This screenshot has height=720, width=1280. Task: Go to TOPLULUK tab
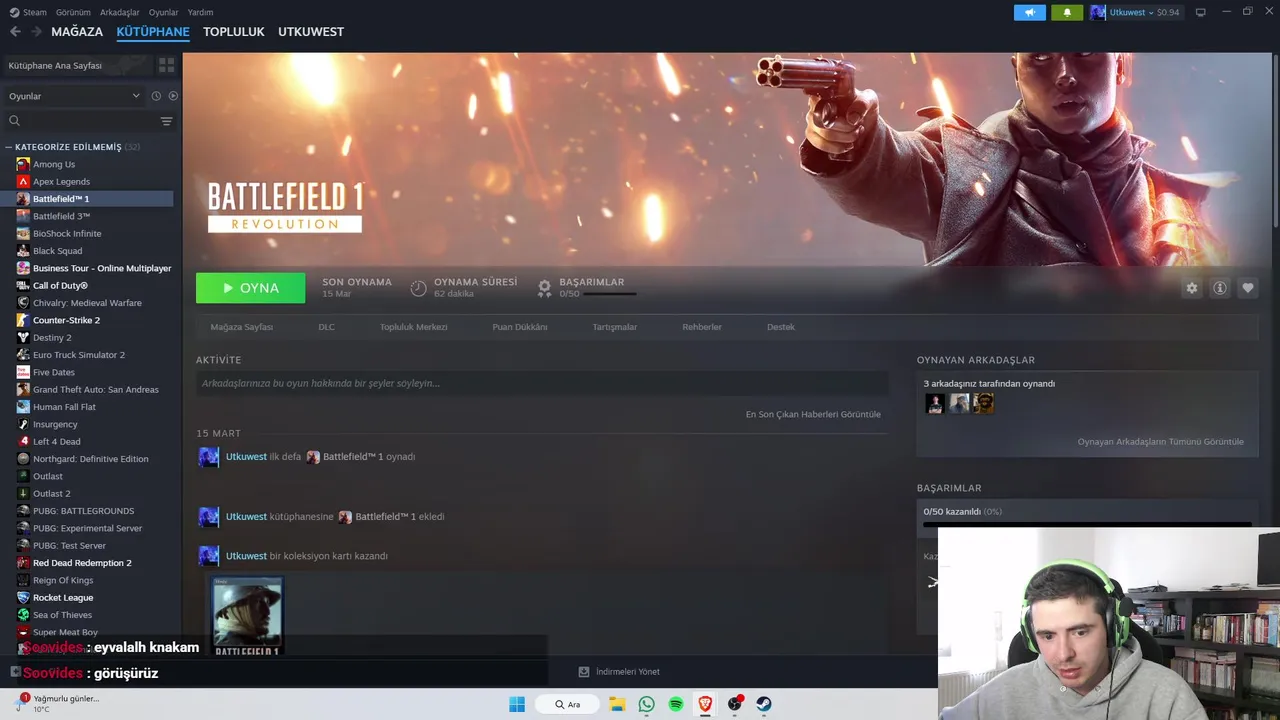pyautogui.click(x=234, y=32)
